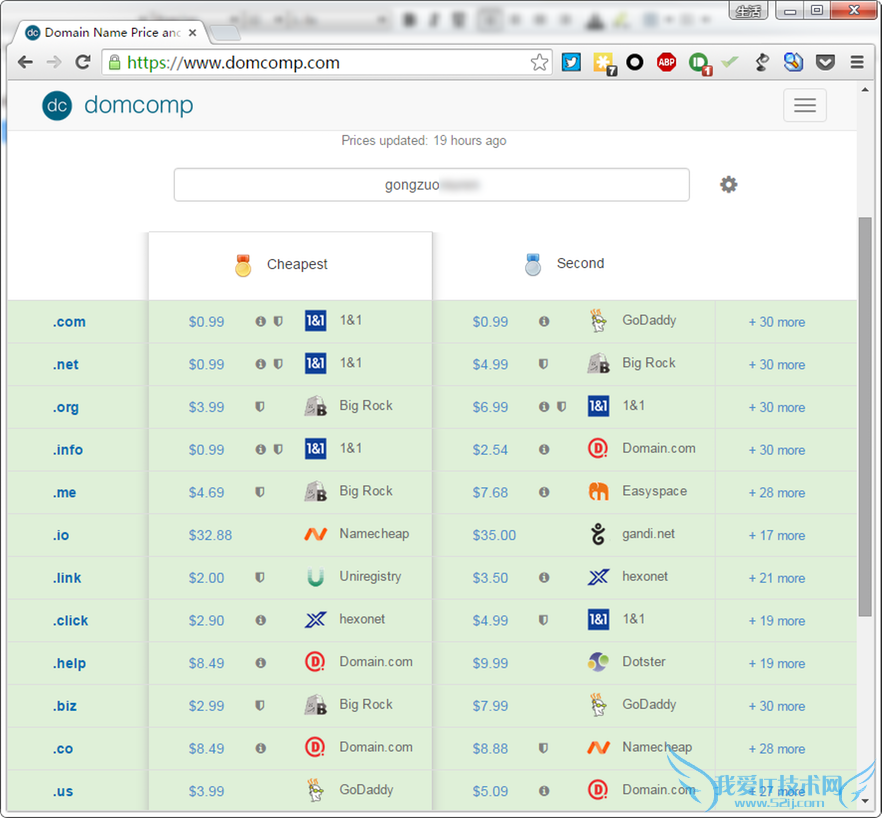The image size is (882, 818).
Task: Click Big Rock logo in .org cheapest column
Action: (316, 406)
